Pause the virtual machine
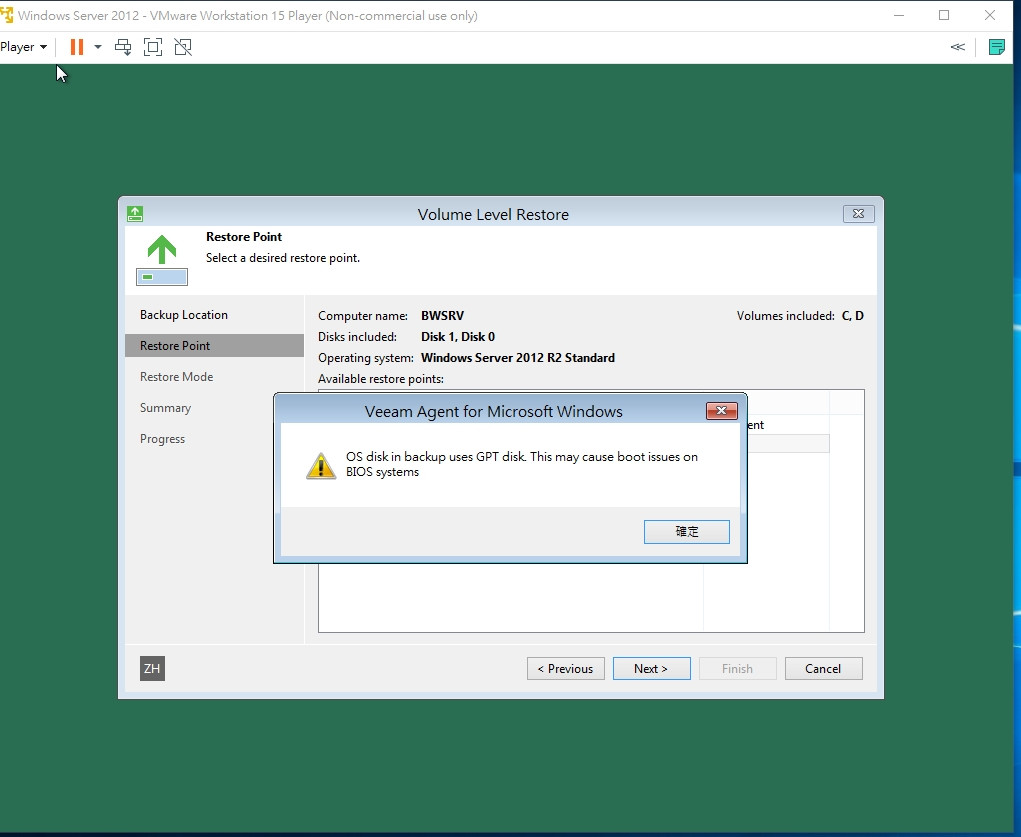This screenshot has width=1021, height=837. click(77, 47)
